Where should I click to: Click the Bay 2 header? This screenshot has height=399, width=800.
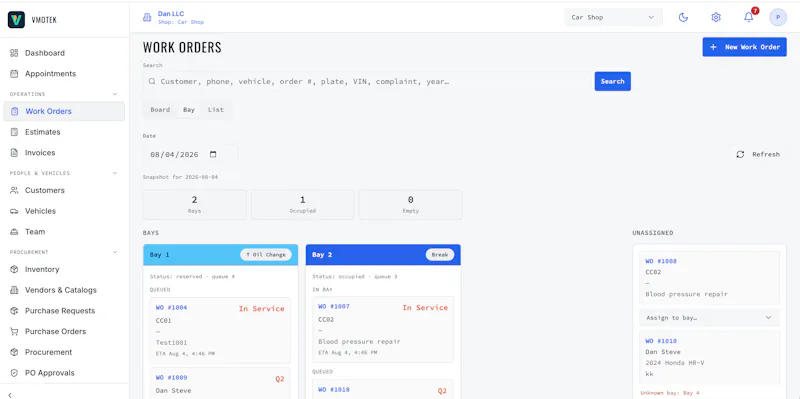[383, 255]
